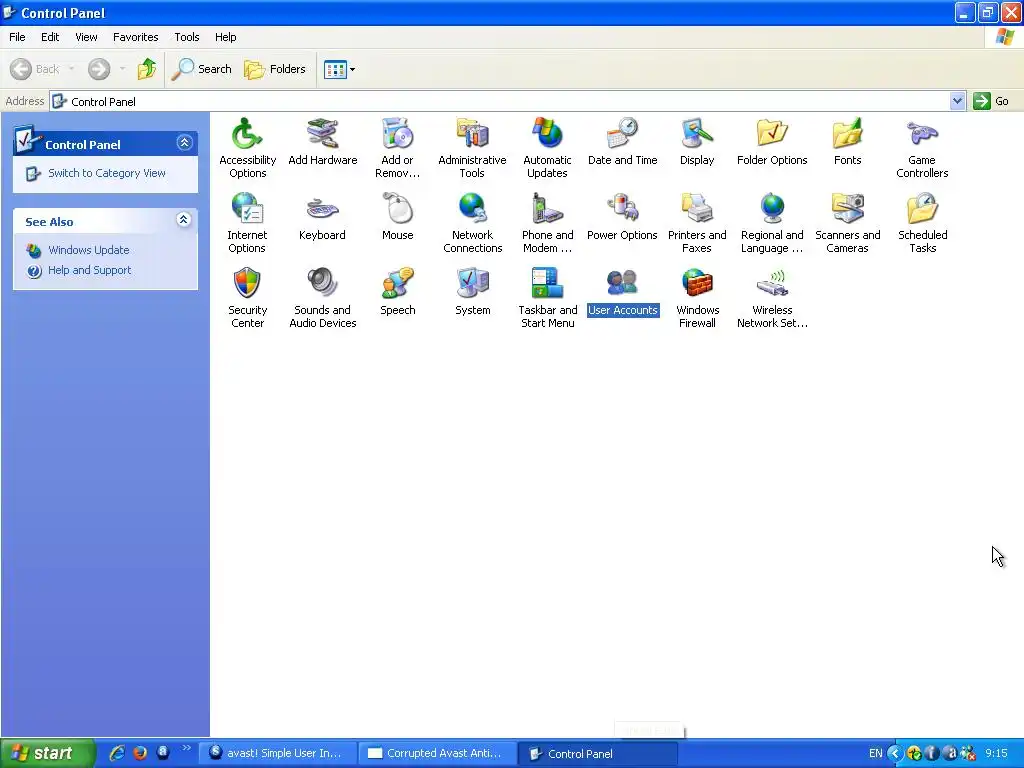Open the Help and Support link
The width and height of the screenshot is (1024, 768).
pyautogui.click(x=89, y=270)
